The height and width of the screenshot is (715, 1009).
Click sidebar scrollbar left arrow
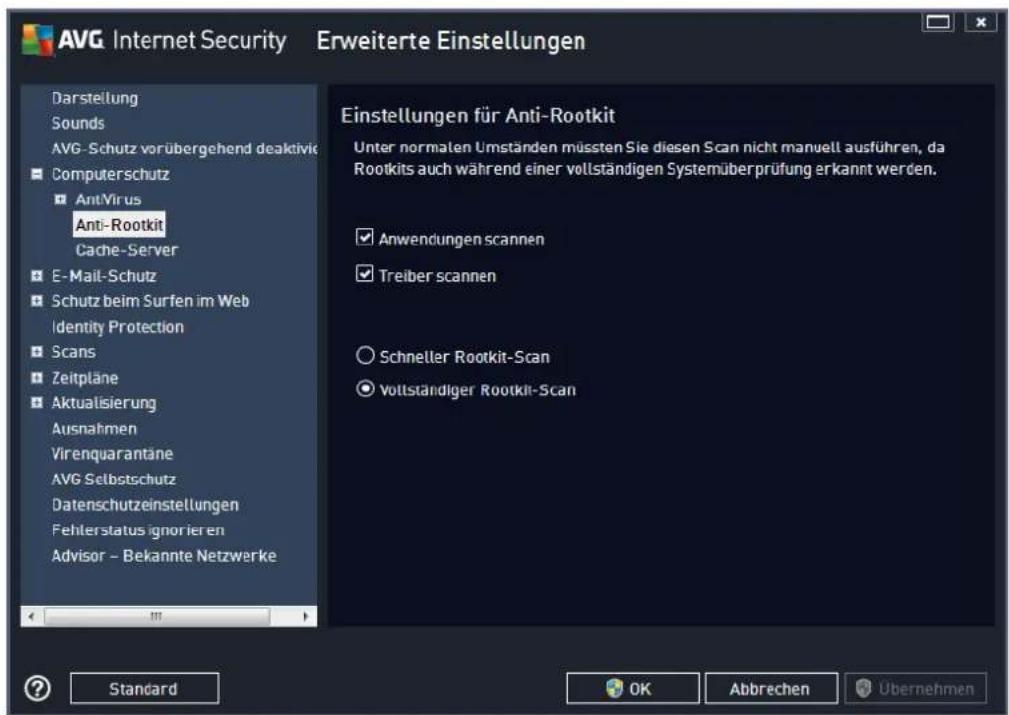(31, 616)
